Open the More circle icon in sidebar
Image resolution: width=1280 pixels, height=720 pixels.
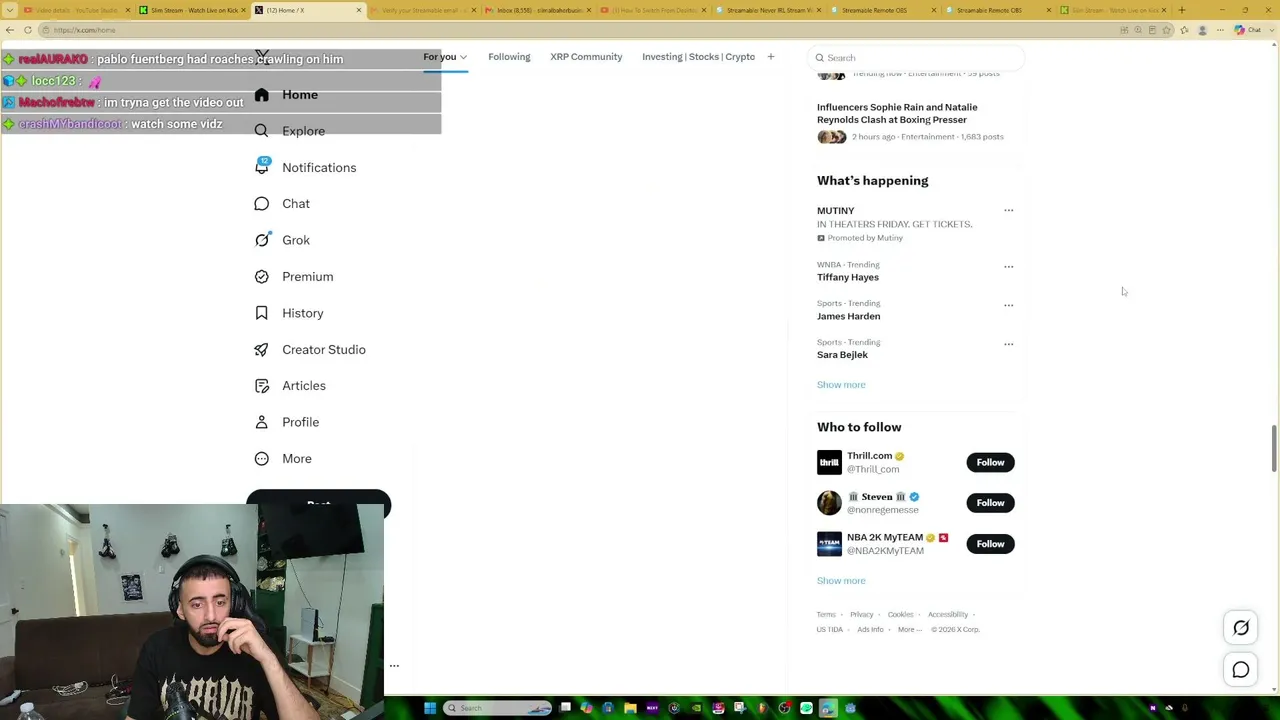261,459
